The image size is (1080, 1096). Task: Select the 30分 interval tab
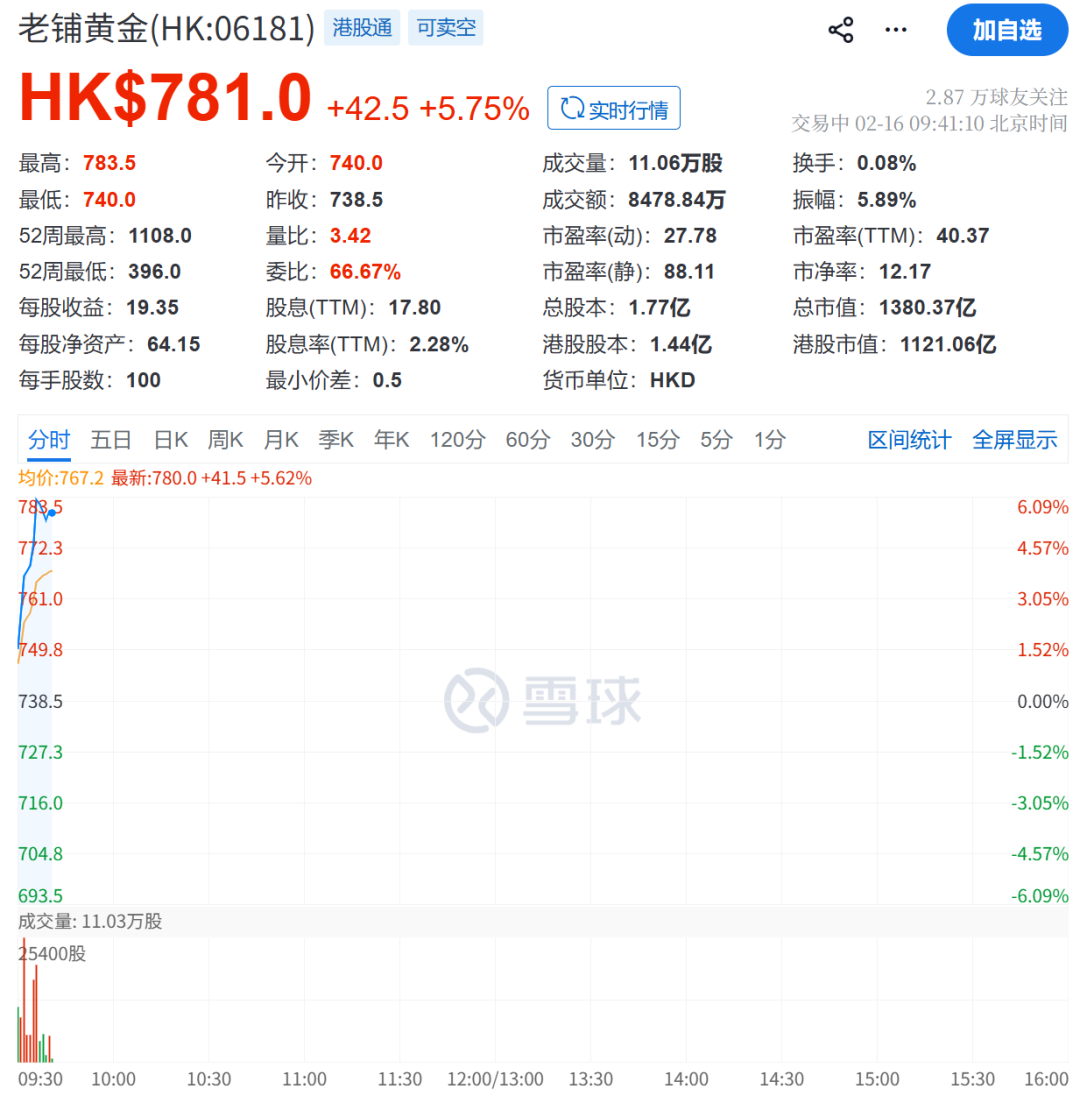(593, 440)
